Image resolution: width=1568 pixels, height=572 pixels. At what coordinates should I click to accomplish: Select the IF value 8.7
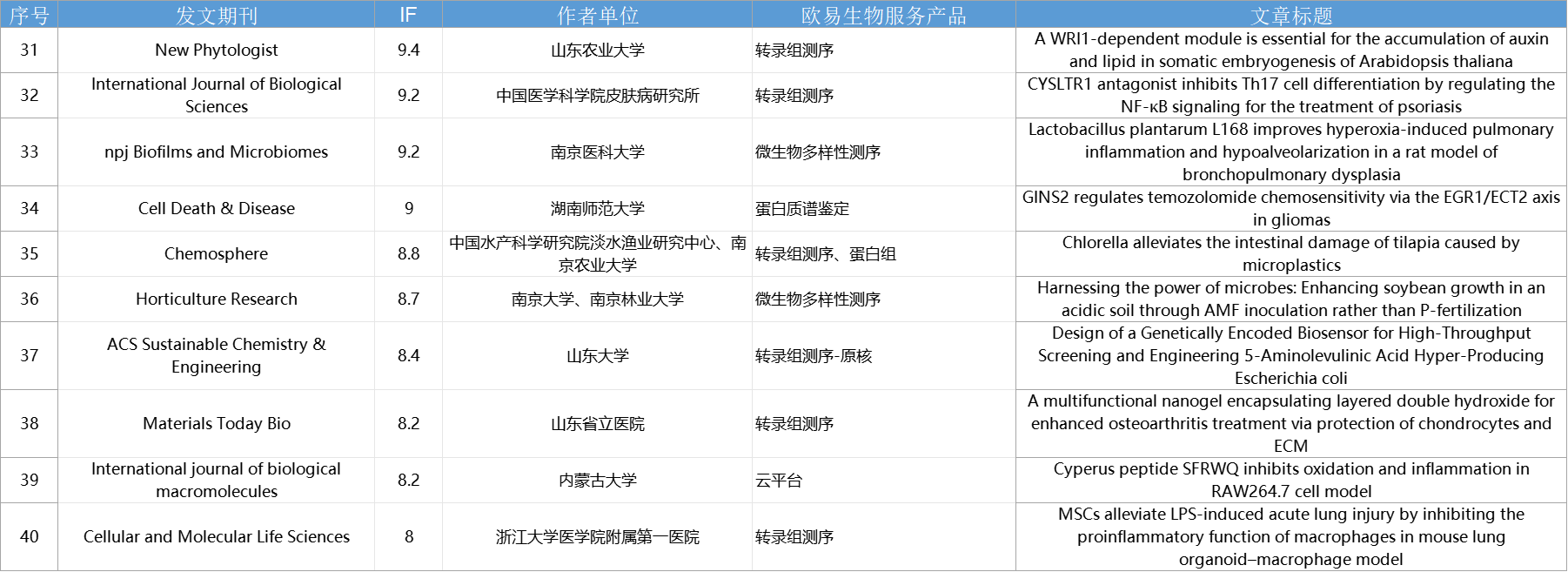click(x=409, y=299)
